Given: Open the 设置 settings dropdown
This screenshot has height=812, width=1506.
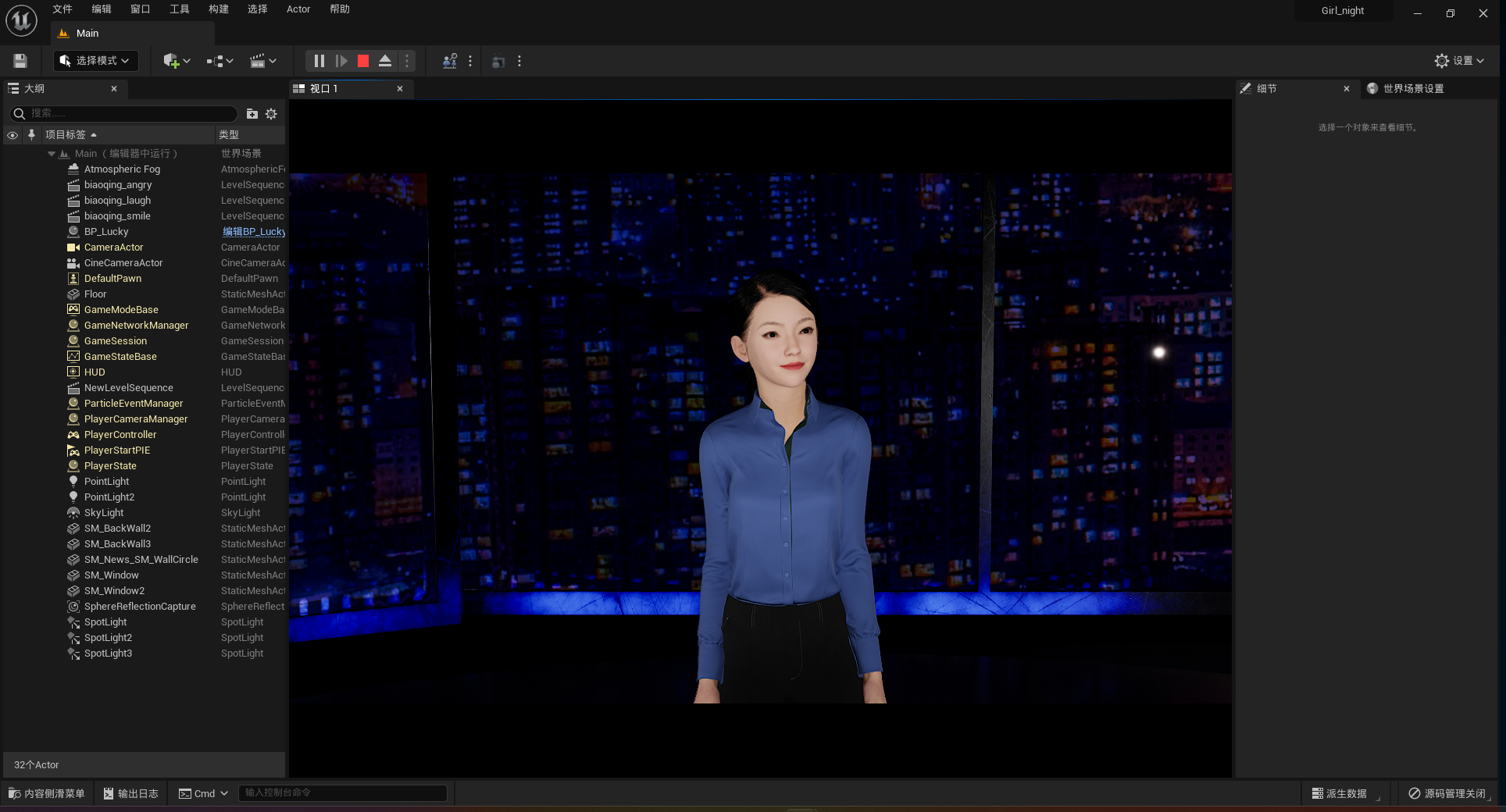Looking at the screenshot, I should click(x=1459, y=61).
